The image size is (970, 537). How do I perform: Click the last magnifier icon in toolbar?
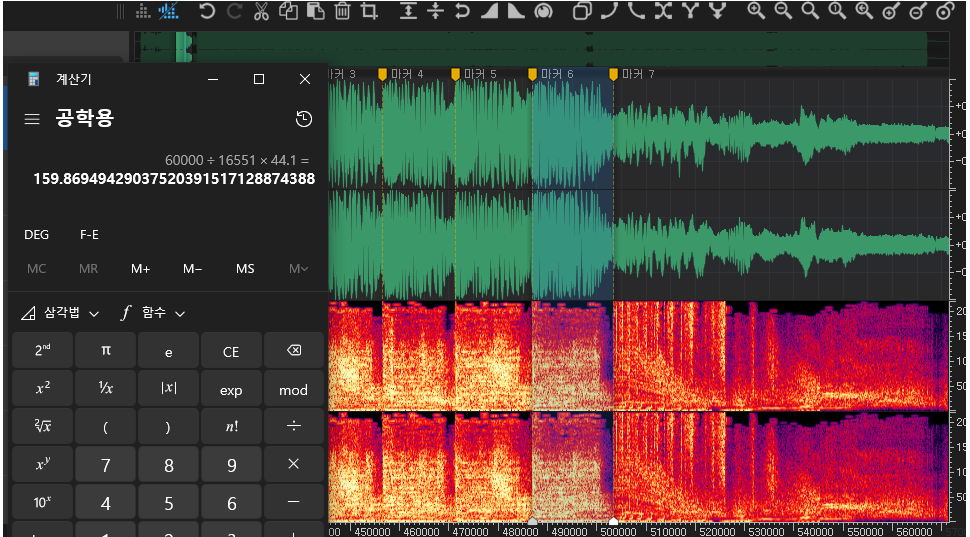point(944,11)
